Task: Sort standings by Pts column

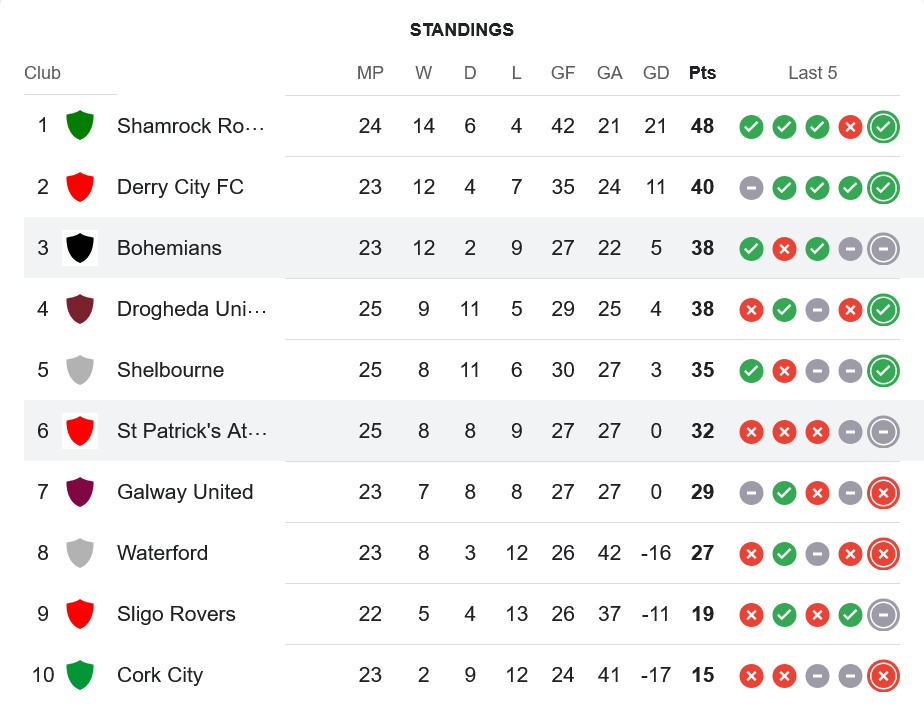Action: click(702, 73)
